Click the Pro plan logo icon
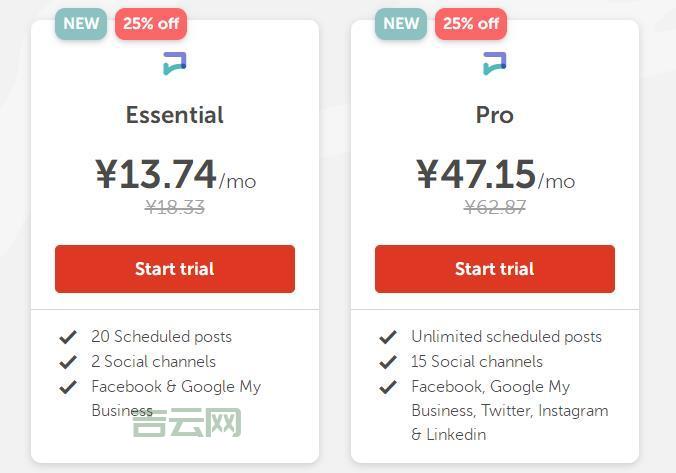676x473 pixels. click(495, 64)
